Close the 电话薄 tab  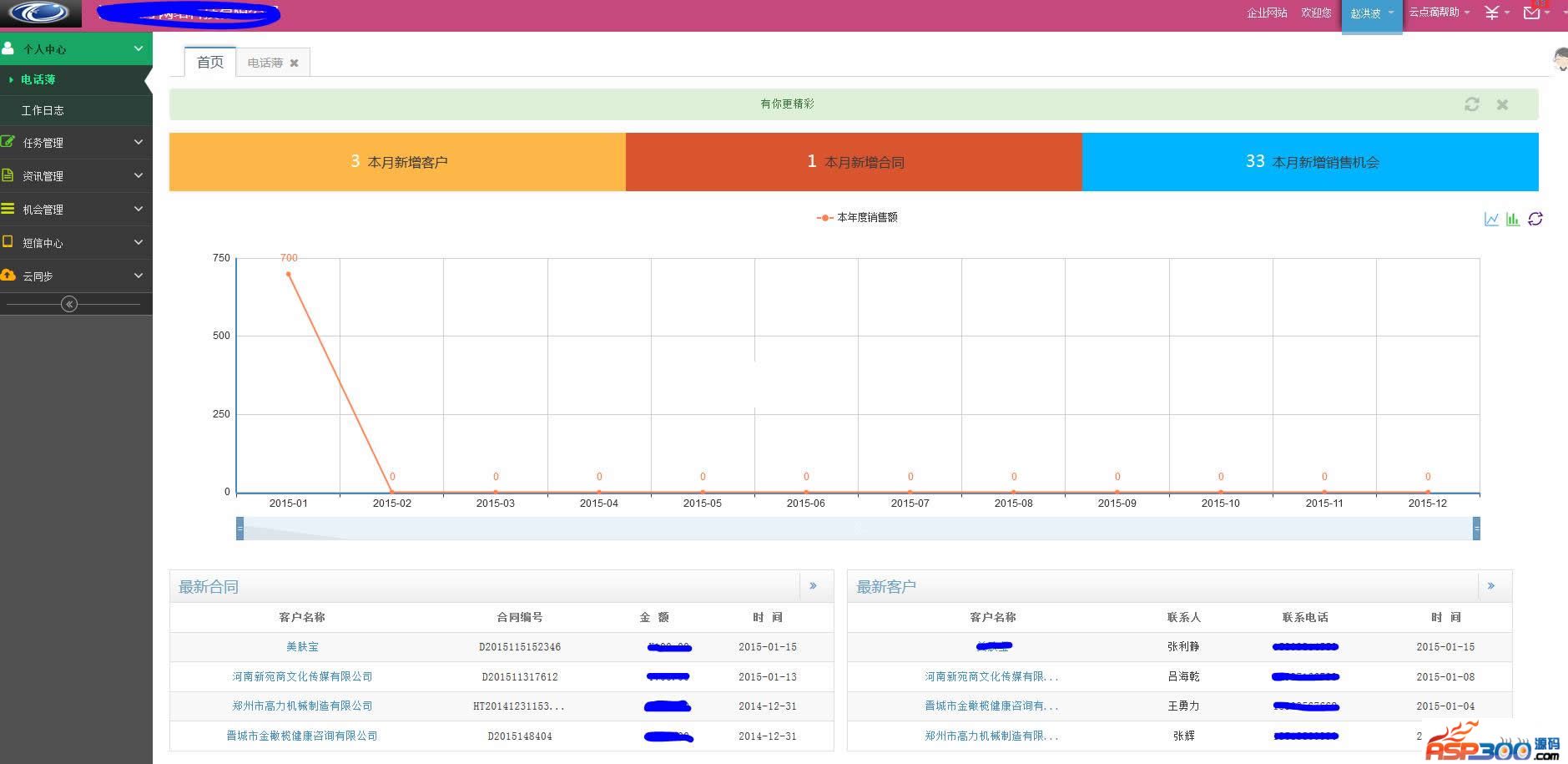point(294,63)
